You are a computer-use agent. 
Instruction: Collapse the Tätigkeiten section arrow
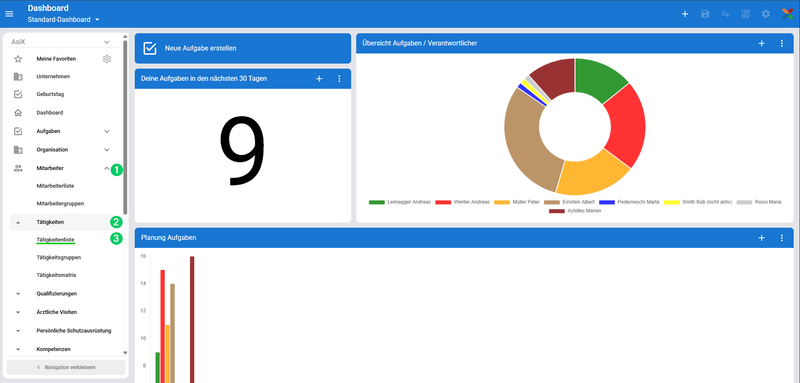(x=18, y=222)
